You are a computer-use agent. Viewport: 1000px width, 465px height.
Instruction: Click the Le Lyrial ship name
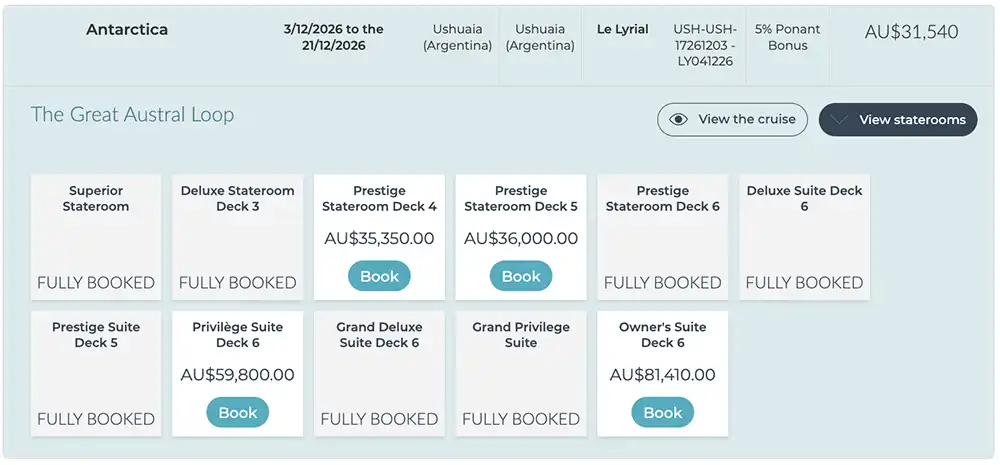pos(622,30)
